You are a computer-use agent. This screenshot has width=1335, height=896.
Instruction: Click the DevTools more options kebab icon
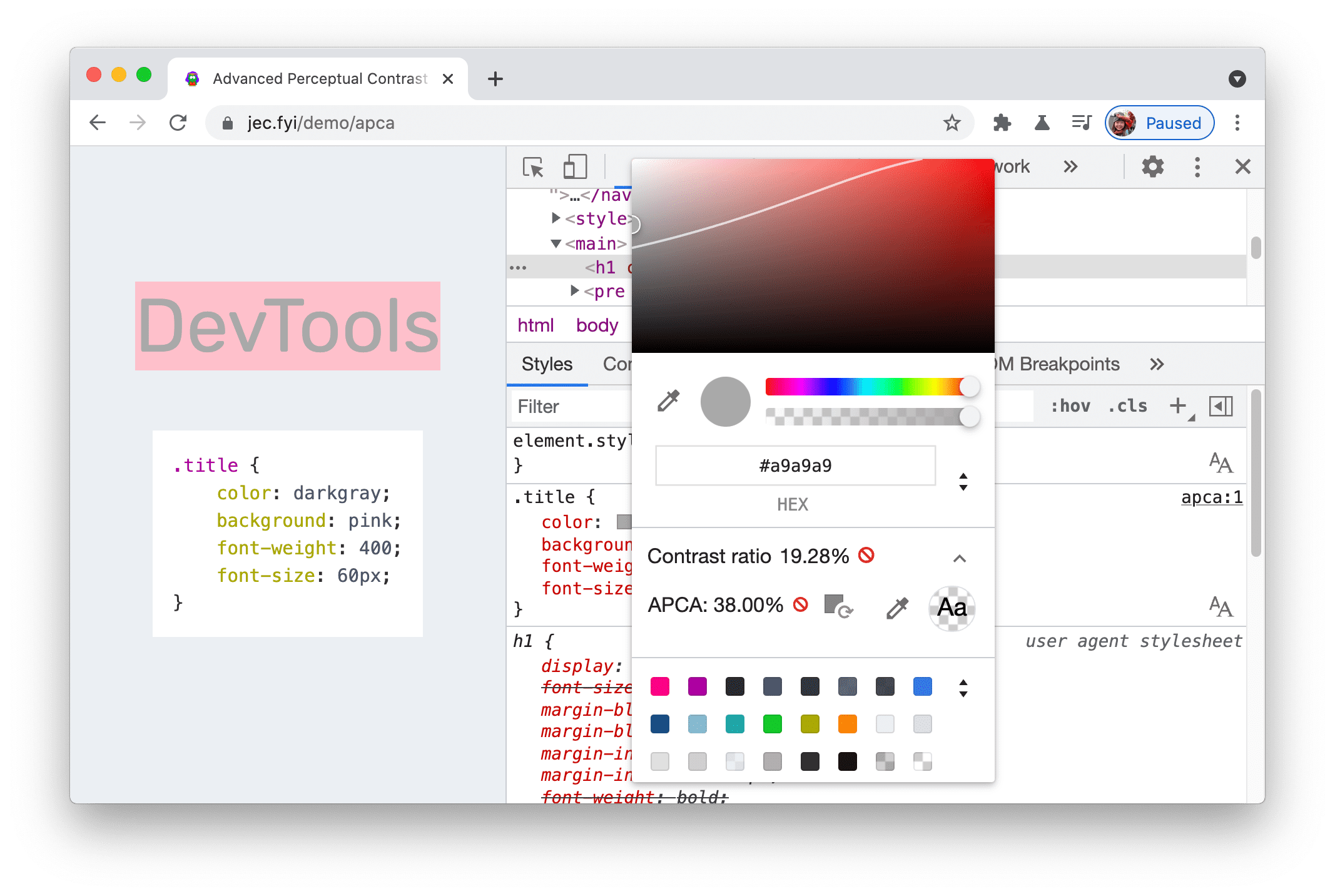[x=1198, y=167]
